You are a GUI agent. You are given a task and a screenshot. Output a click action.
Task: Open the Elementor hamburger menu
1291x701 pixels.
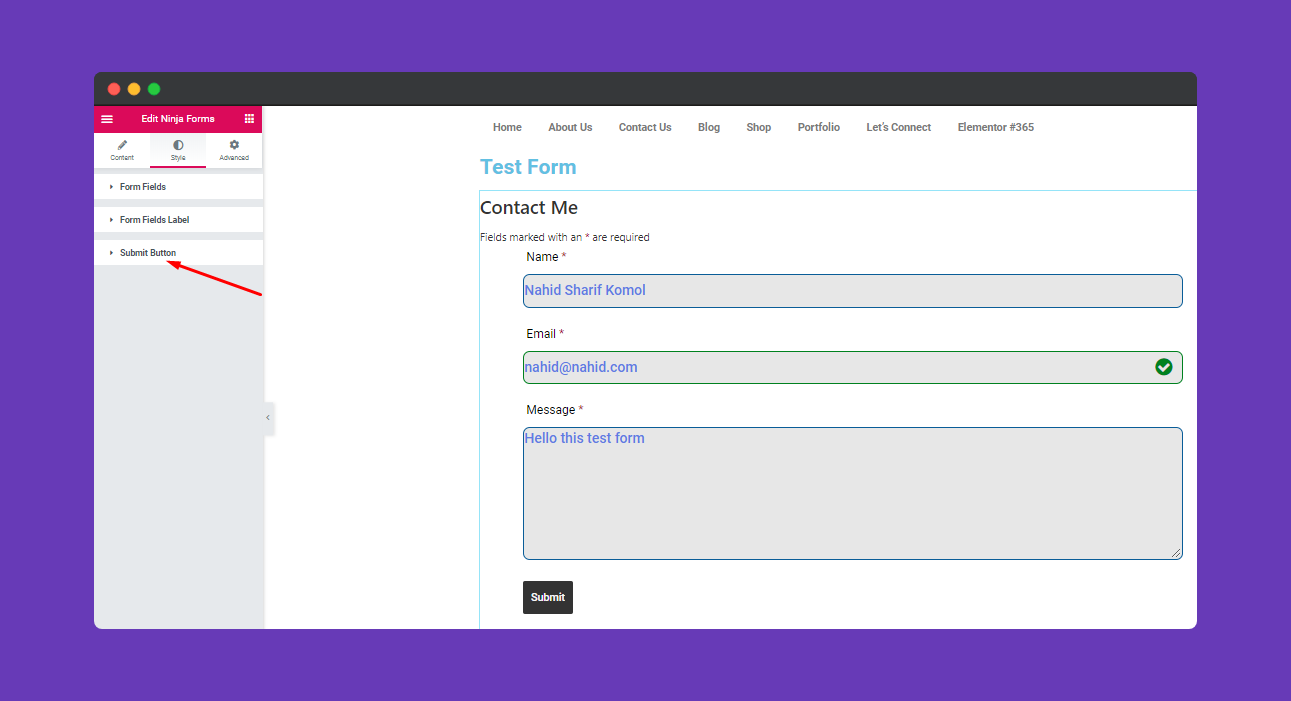107,119
